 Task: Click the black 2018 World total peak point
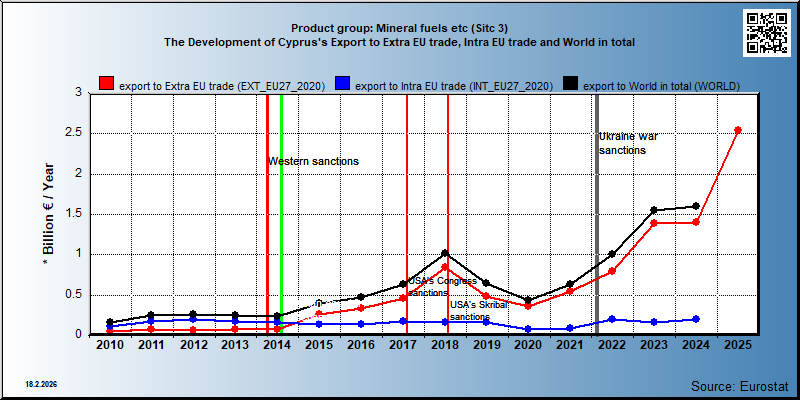(x=445, y=253)
